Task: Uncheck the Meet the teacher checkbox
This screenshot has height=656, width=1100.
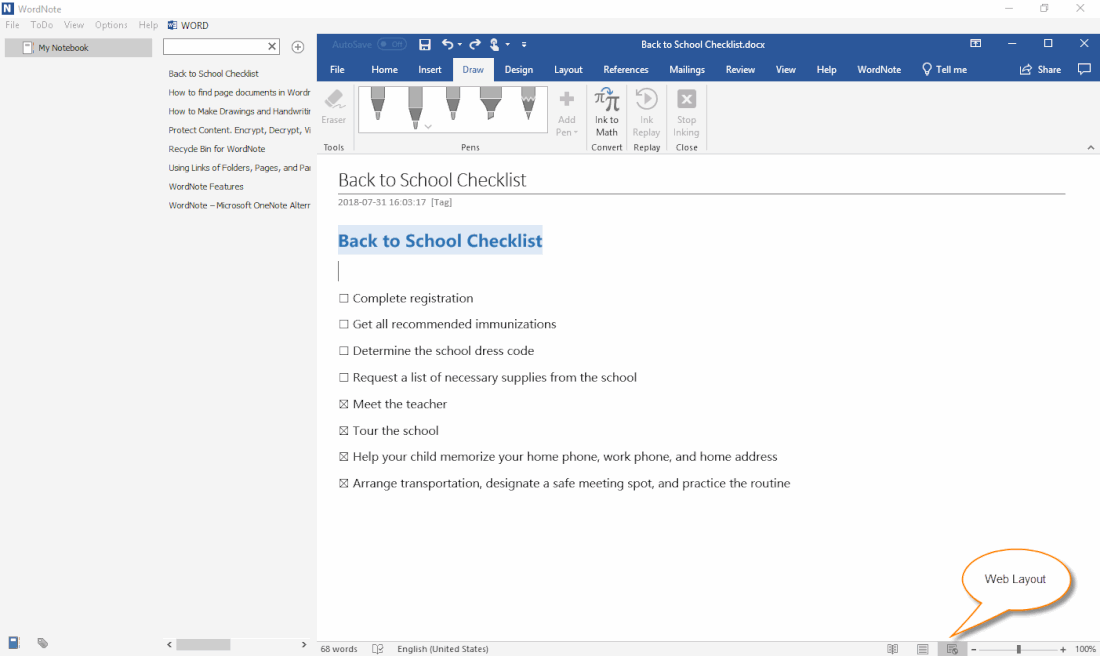Action: (x=344, y=404)
